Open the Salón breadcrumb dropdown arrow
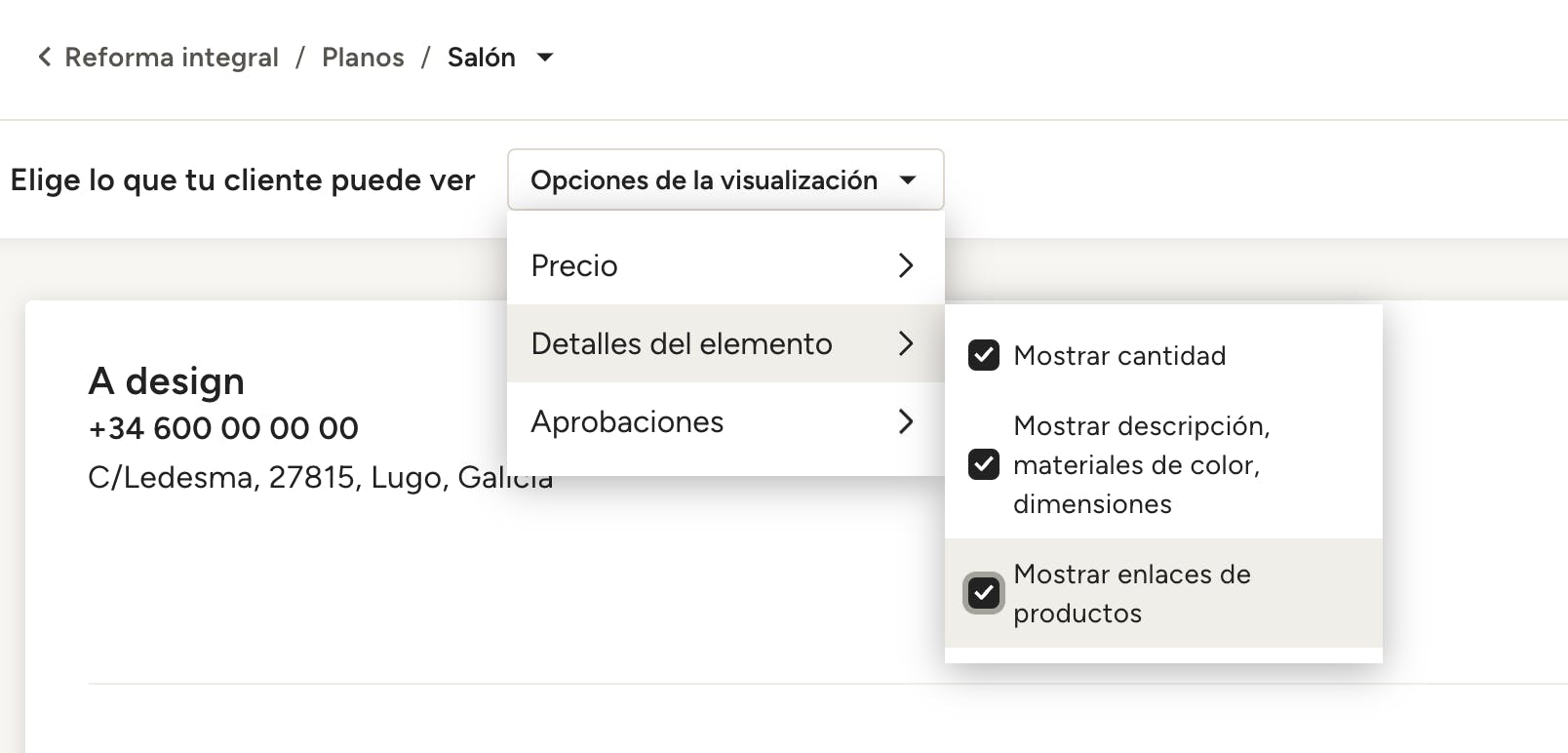The height and width of the screenshot is (753, 1568). (546, 58)
